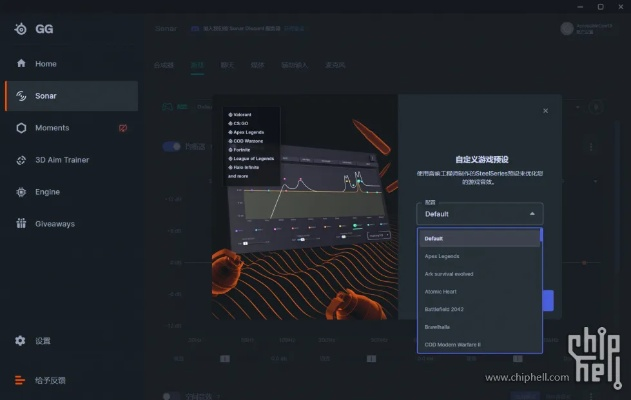This screenshot has height=400, width=631.
Task: Open the Giveaways page
Action: pos(54,224)
